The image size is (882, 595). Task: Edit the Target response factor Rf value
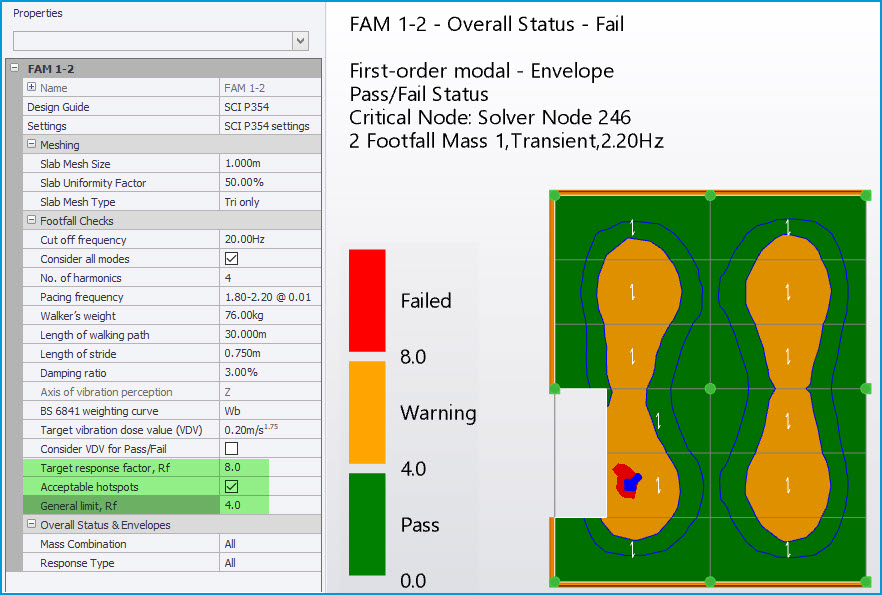270,468
